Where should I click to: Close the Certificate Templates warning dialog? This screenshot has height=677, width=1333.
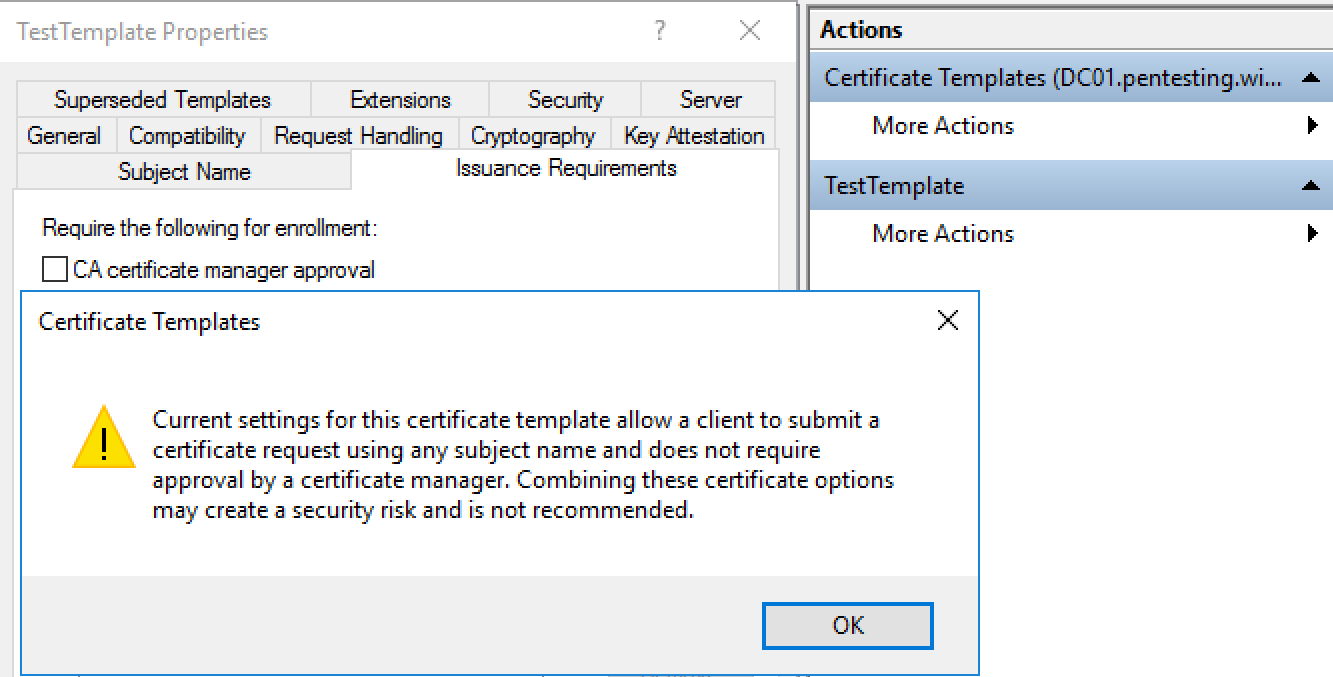[947, 320]
